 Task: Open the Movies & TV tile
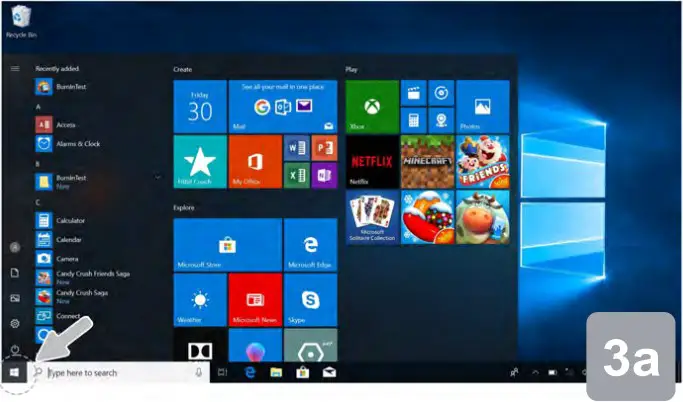[x=413, y=93]
